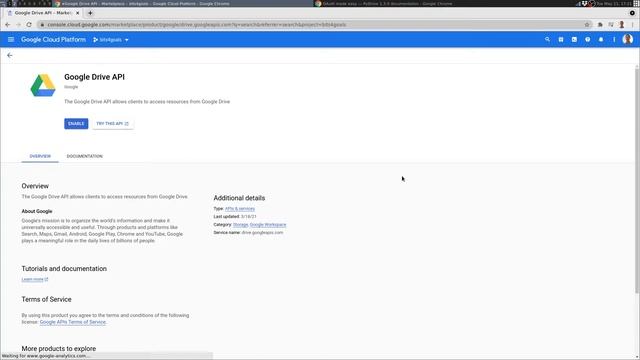Image resolution: width=640 pixels, height=360 pixels.
Task: Click the account avatar in the blue header
Action: point(628,39)
